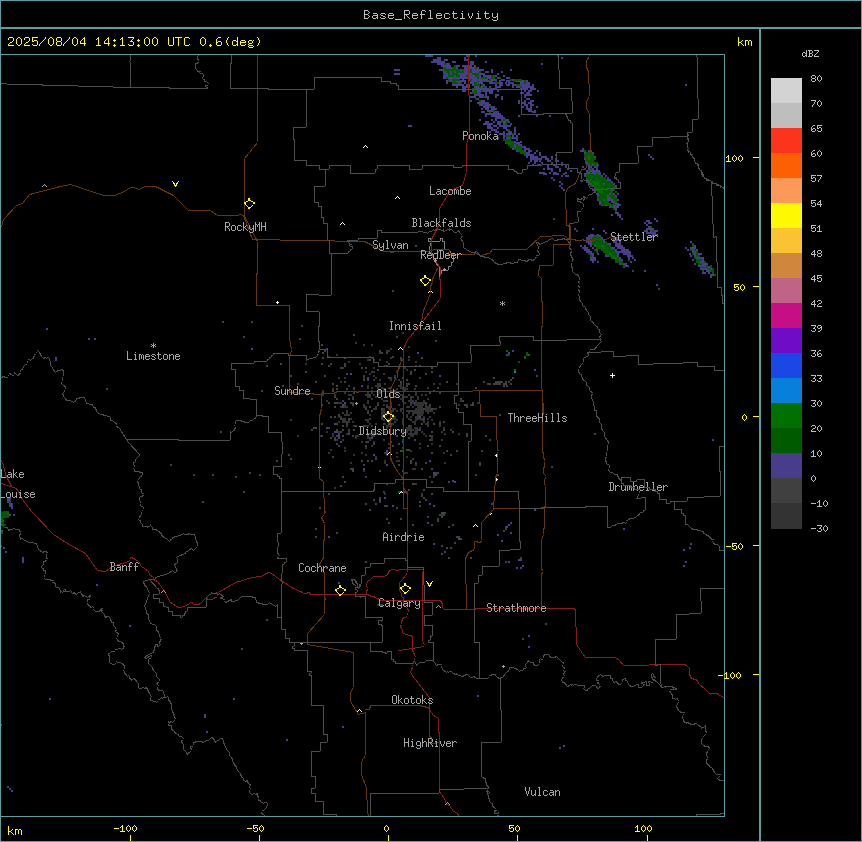Click the yellow diamond marker below RedDeer
The image size is (862, 842).
[425, 281]
